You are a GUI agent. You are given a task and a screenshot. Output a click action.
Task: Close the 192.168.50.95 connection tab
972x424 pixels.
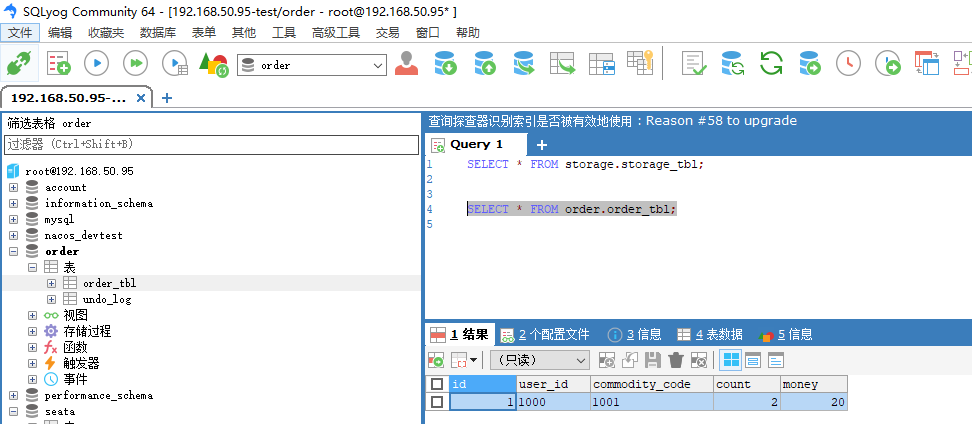click(x=141, y=98)
